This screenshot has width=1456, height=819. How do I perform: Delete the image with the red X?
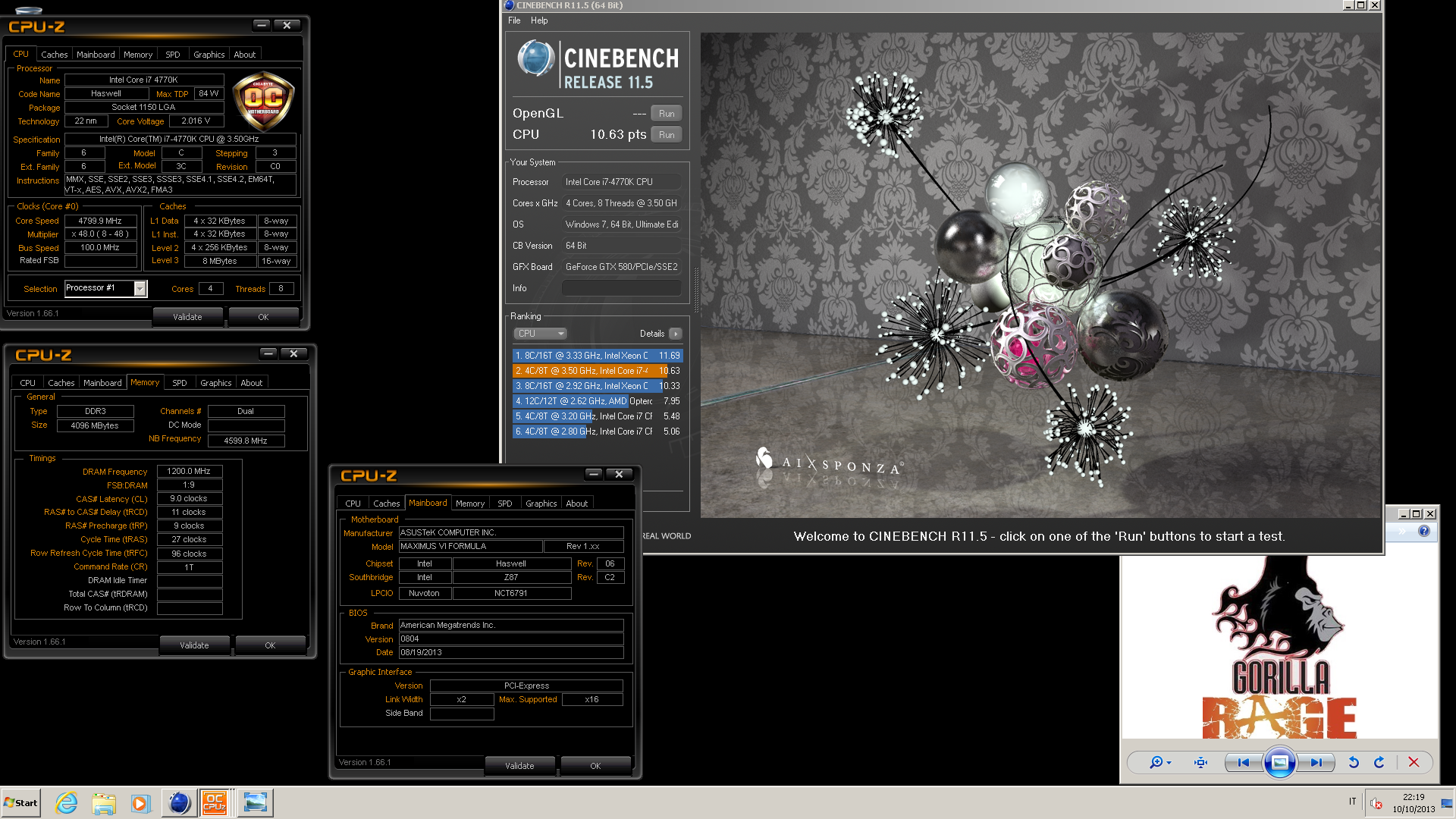pyautogui.click(x=1414, y=762)
